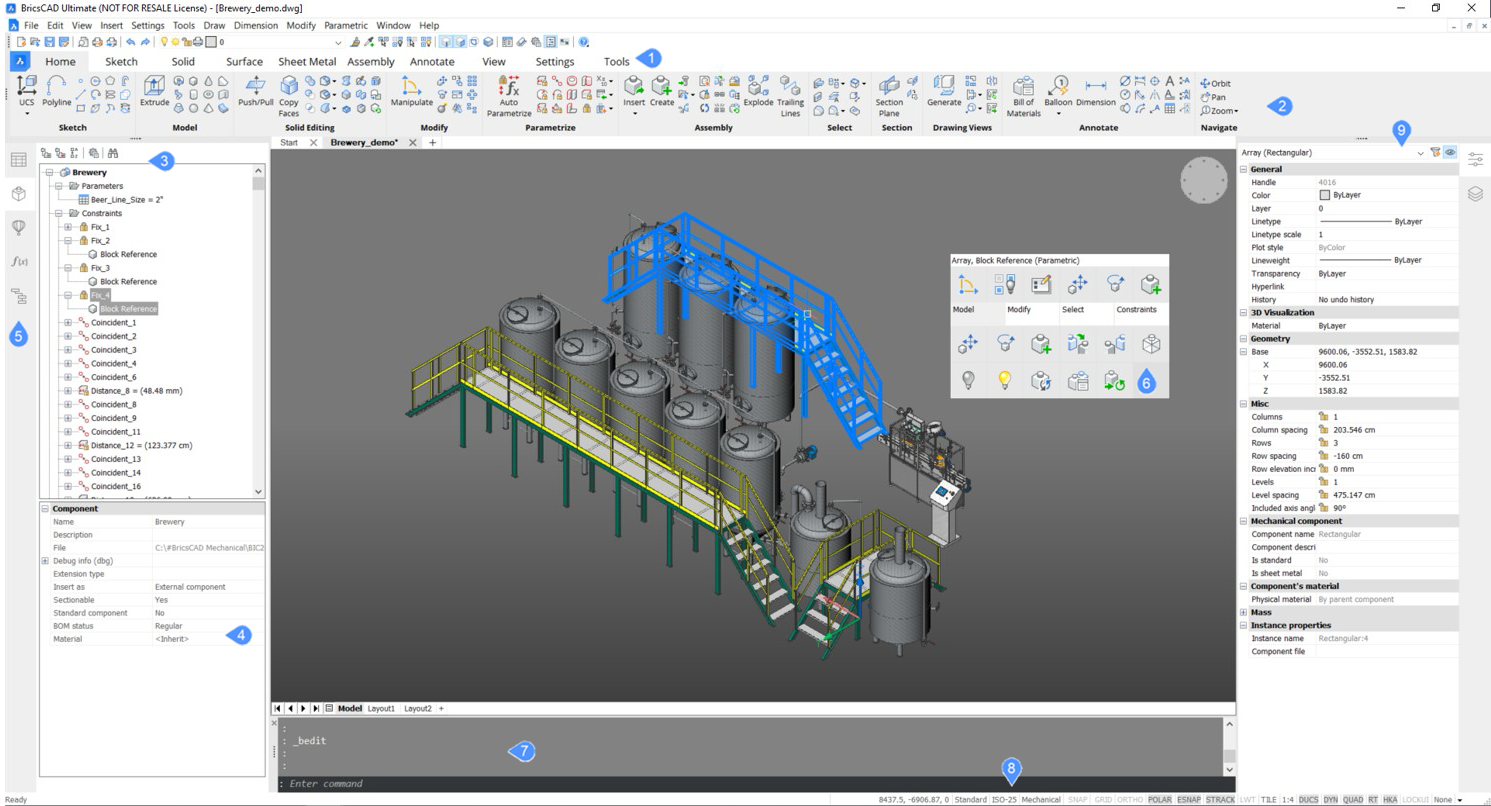Expand the Fix_1 constraint node
The image size is (1491, 806).
[68, 227]
